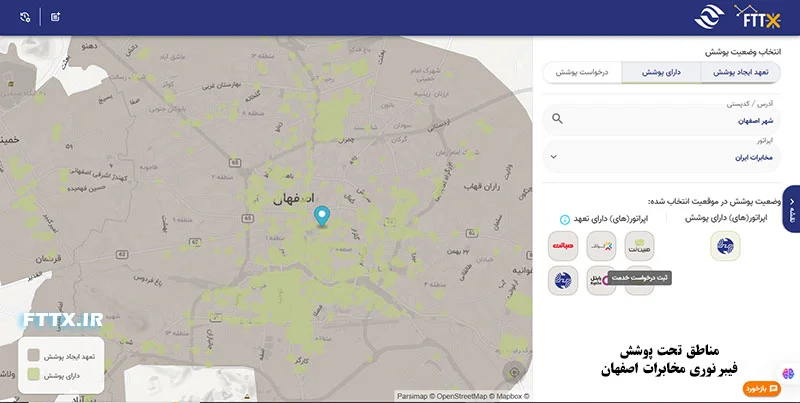Screen dimensions: 800x403
Task: Select the Sabanet operator logo
Action: click(x=563, y=246)
